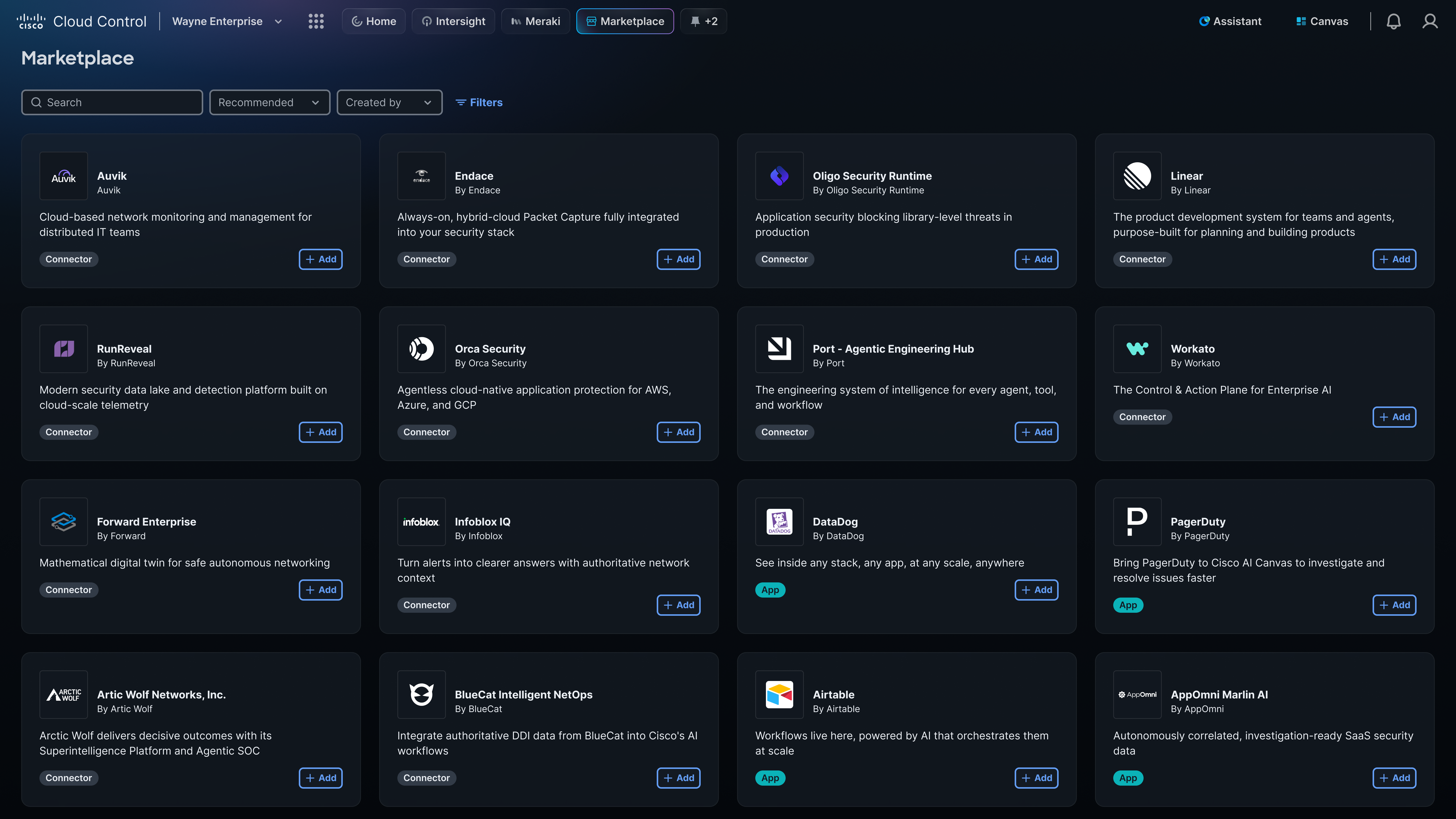Open the BlueCat Intelligent NetOps card title

click(x=524, y=695)
